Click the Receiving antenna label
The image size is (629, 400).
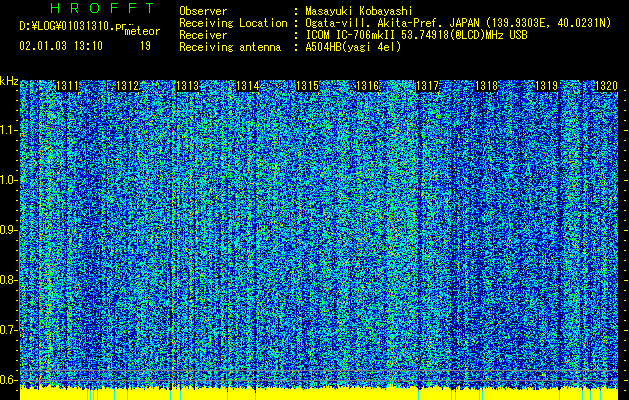tap(230, 47)
